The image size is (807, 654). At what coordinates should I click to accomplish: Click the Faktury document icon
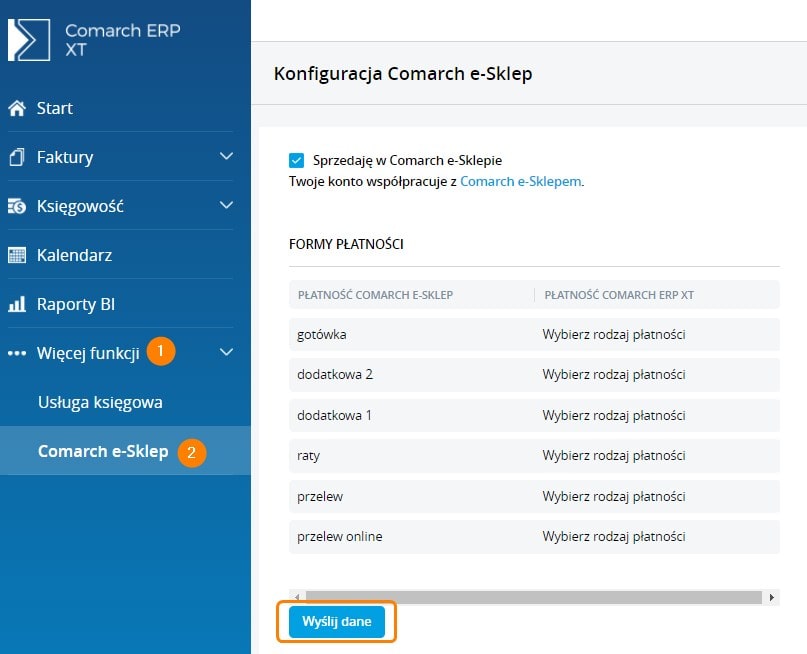pos(17,157)
